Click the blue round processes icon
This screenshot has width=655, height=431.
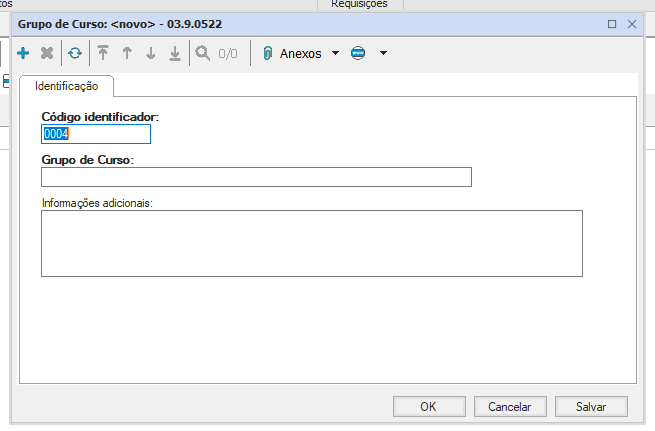pyautogui.click(x=359, y=54)
